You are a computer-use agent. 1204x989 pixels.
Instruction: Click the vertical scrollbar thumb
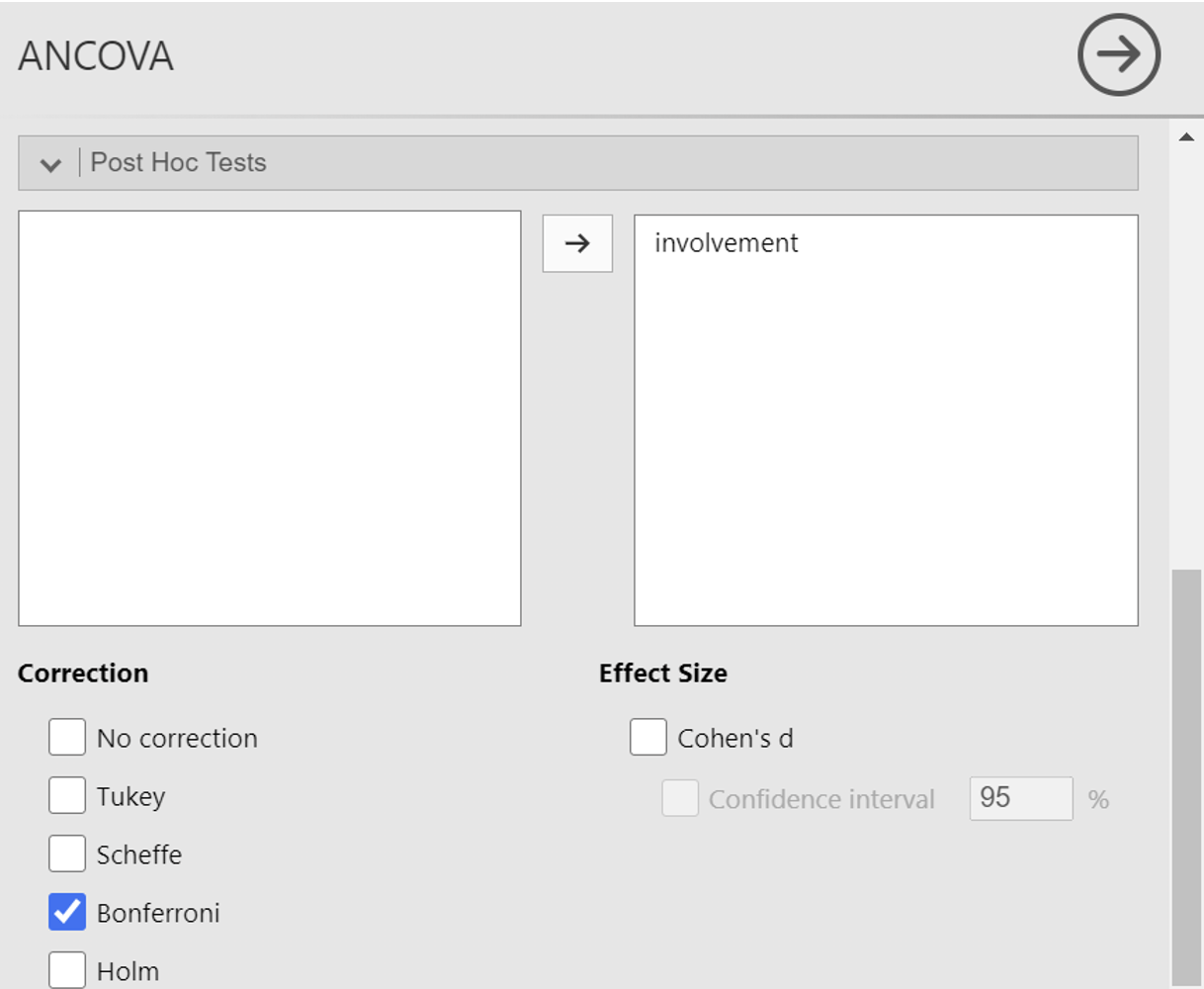(x=1186, y=771)
